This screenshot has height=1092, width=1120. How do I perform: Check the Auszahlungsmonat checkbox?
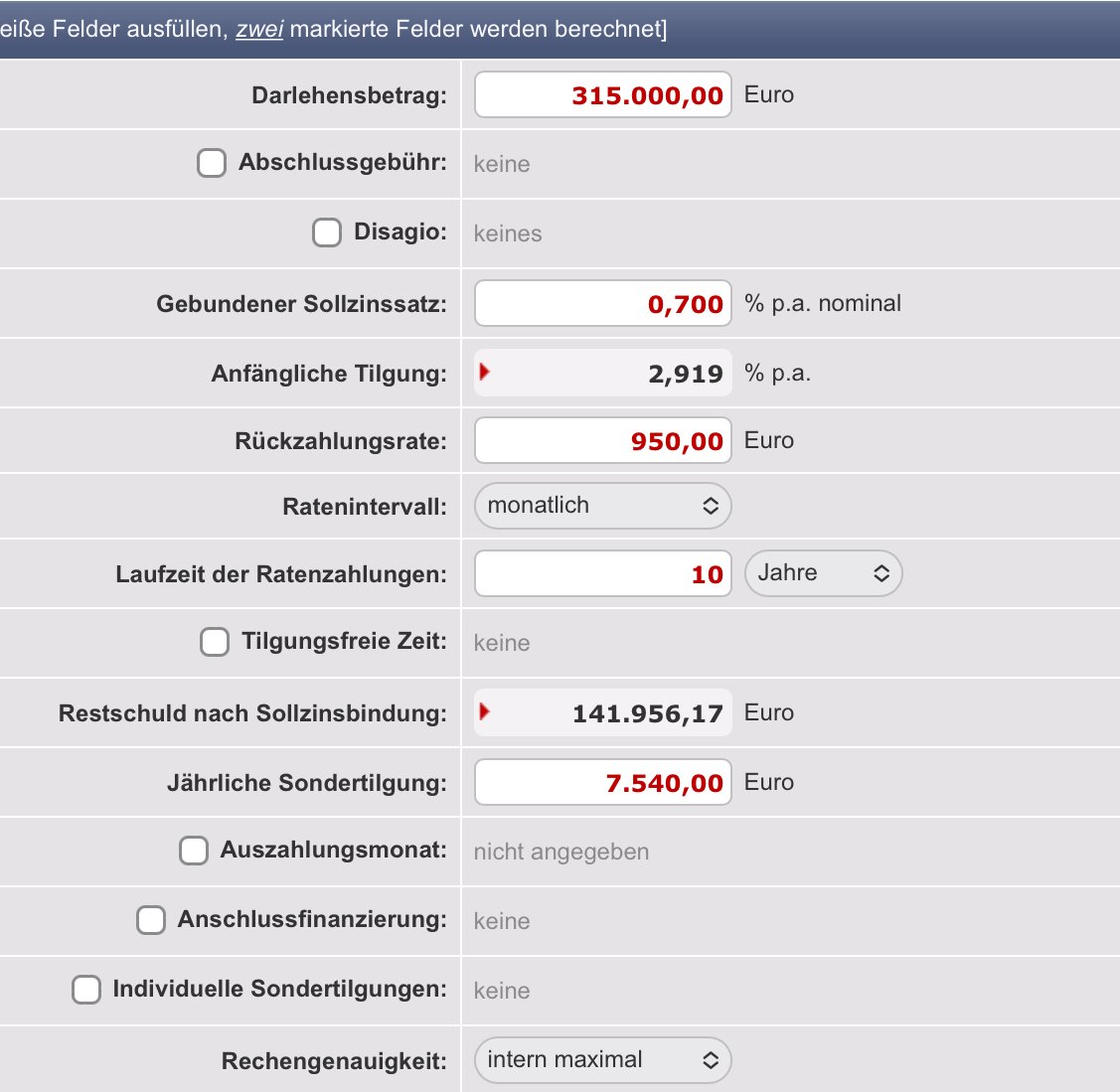(x=194, y=851)
